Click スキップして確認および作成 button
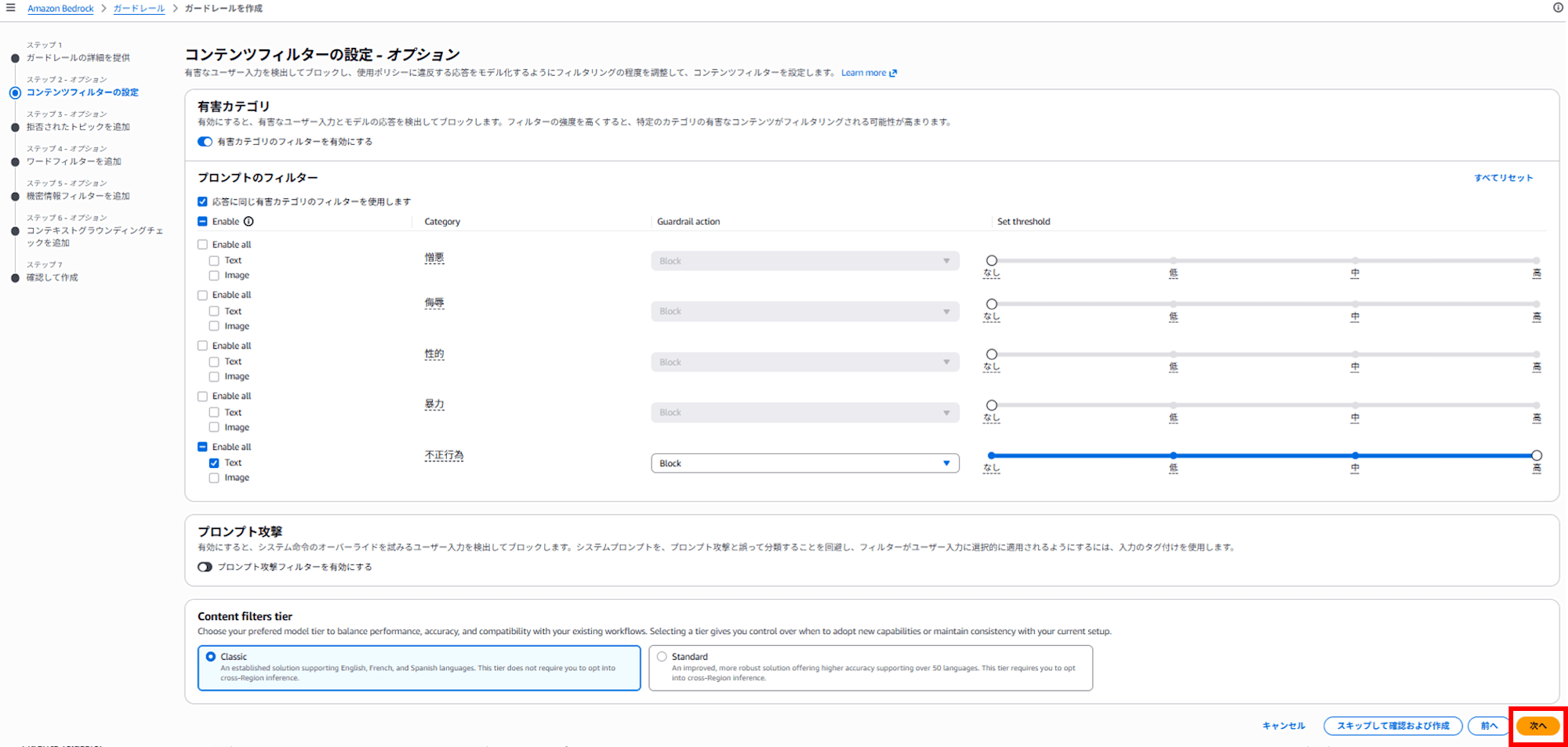The image size is (1568, 747). [x=1392, y=726]
